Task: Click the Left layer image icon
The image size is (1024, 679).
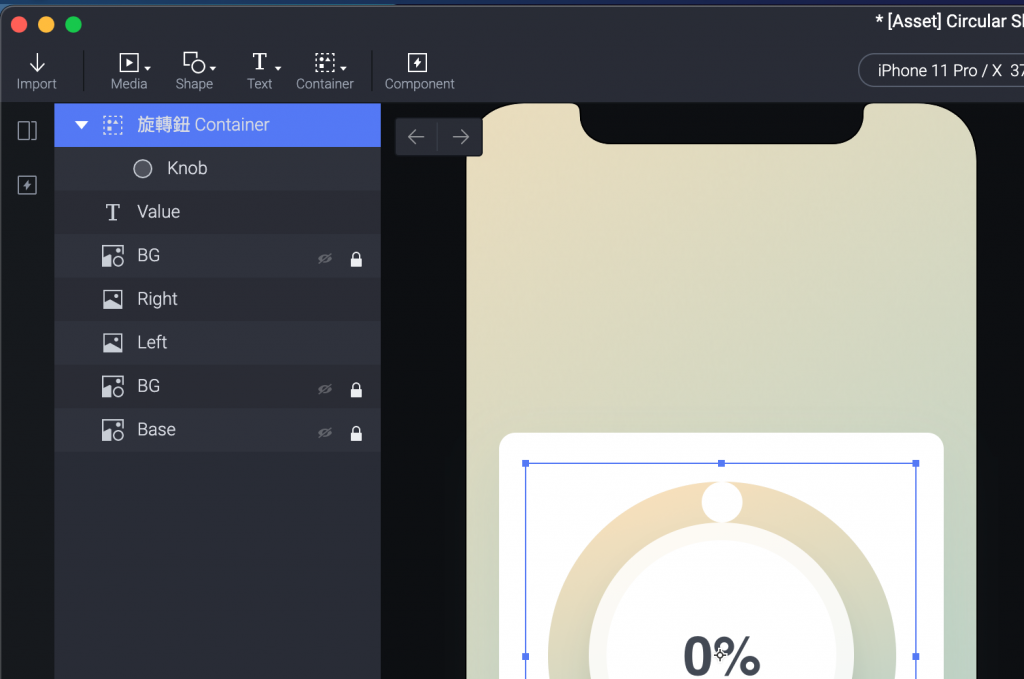Action: (x=112, y=343)
